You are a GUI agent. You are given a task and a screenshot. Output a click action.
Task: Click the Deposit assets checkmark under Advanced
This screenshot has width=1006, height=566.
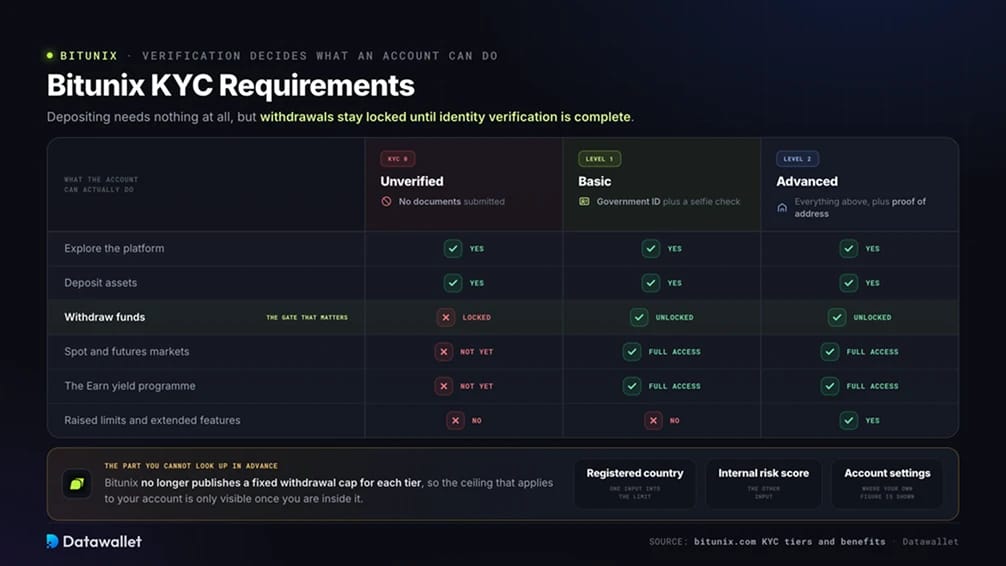tap(849, 282)
